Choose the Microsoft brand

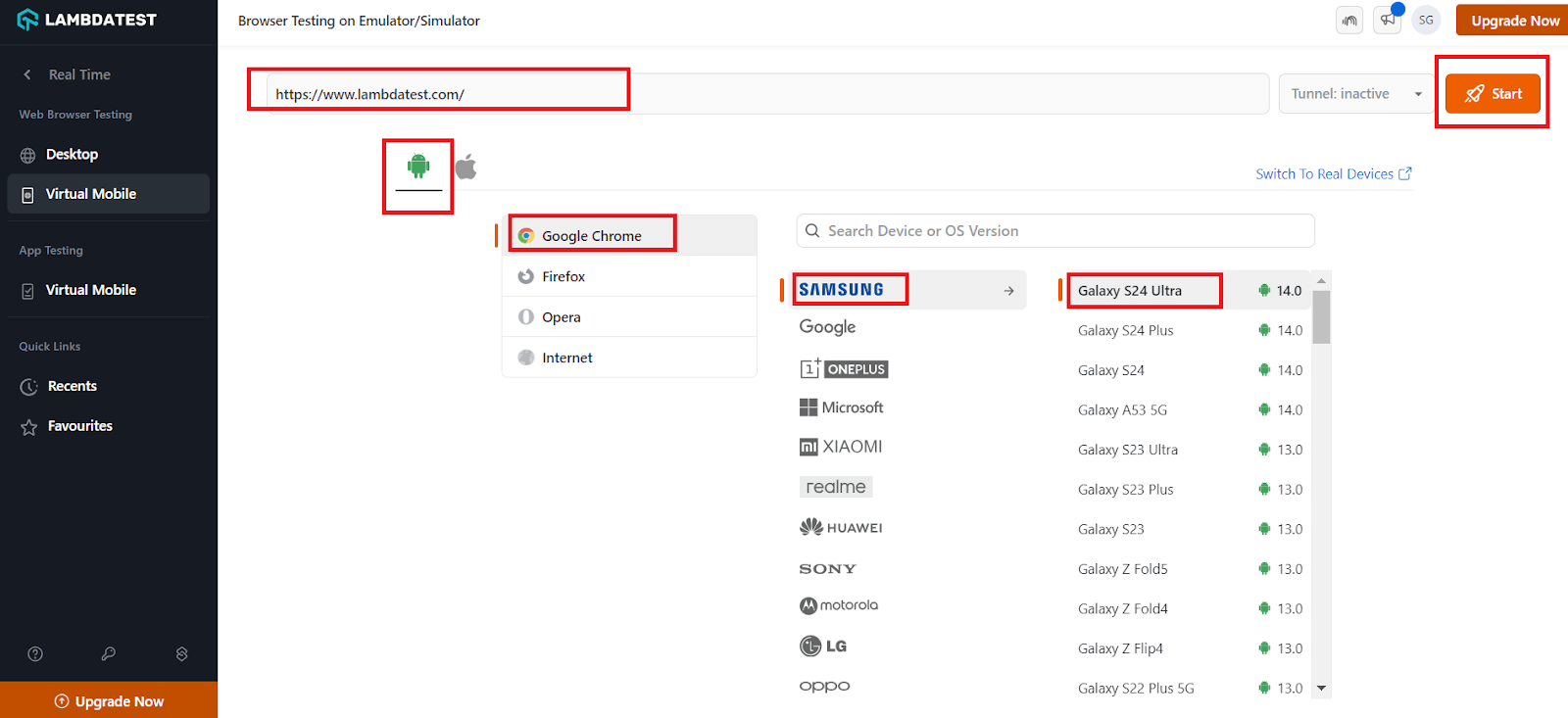[x=842, y=407]
